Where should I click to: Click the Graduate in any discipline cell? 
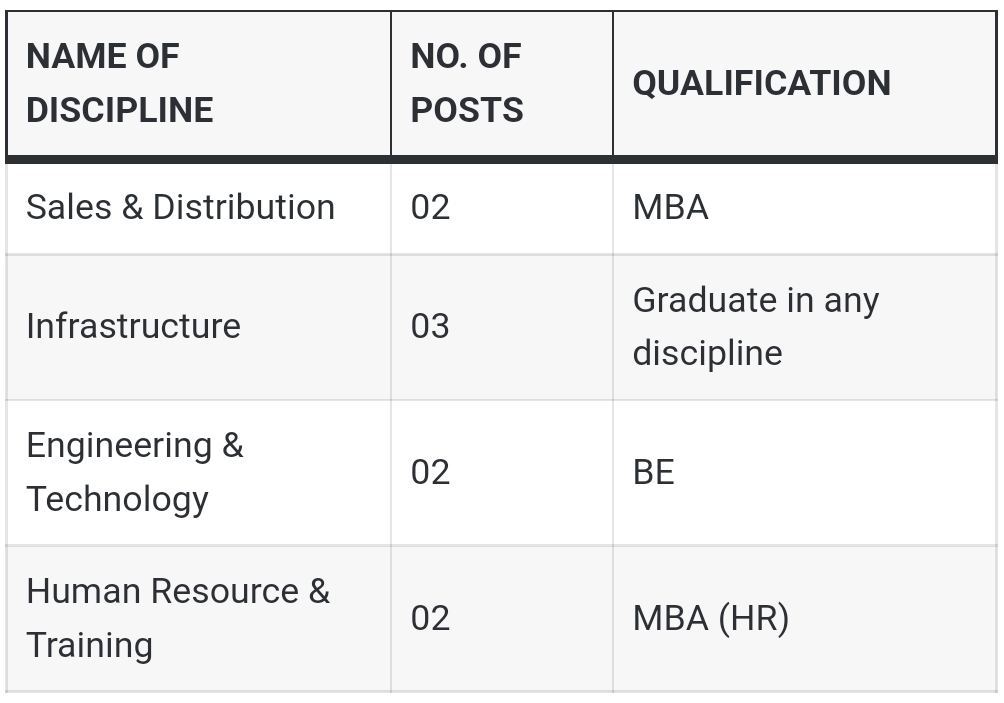click(755, 326)
